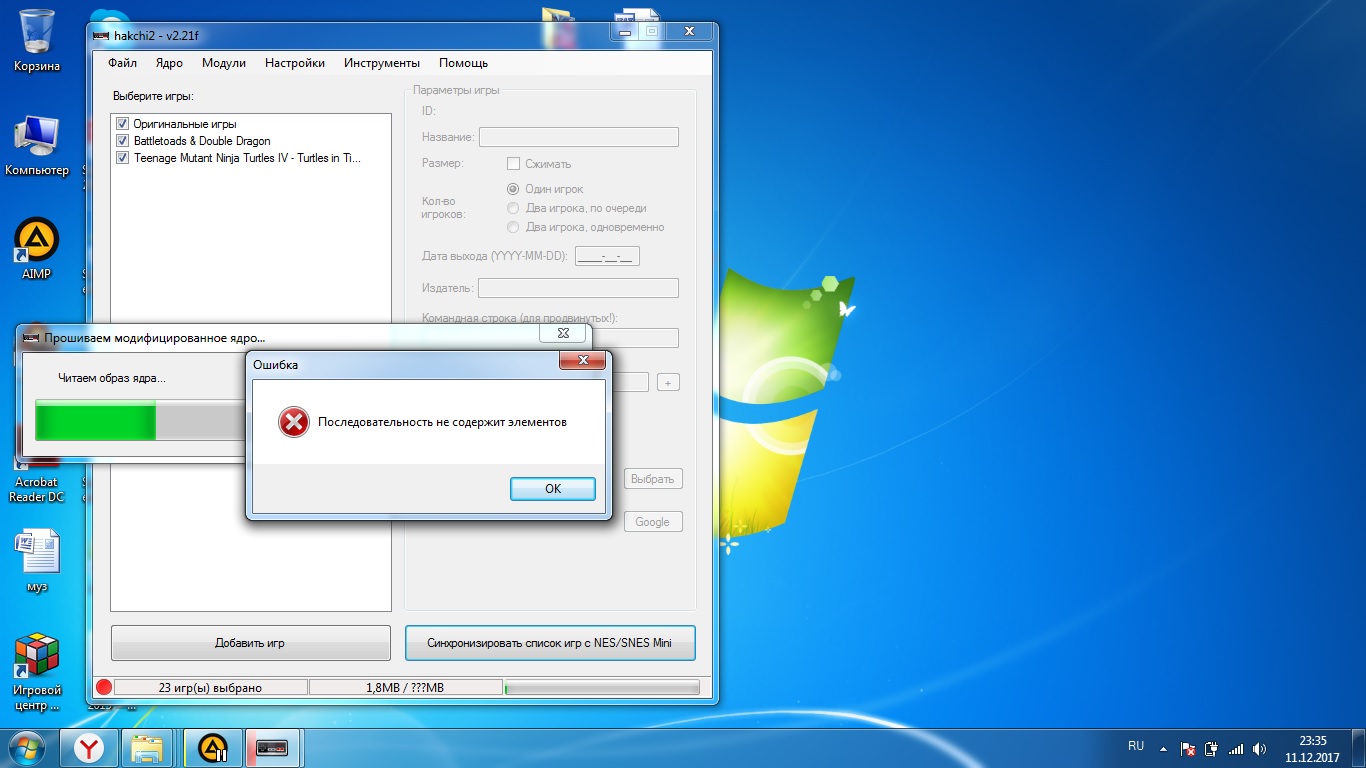
Task: Select the AIMP desktop shortcut
Action: click(x=37, y=250)
